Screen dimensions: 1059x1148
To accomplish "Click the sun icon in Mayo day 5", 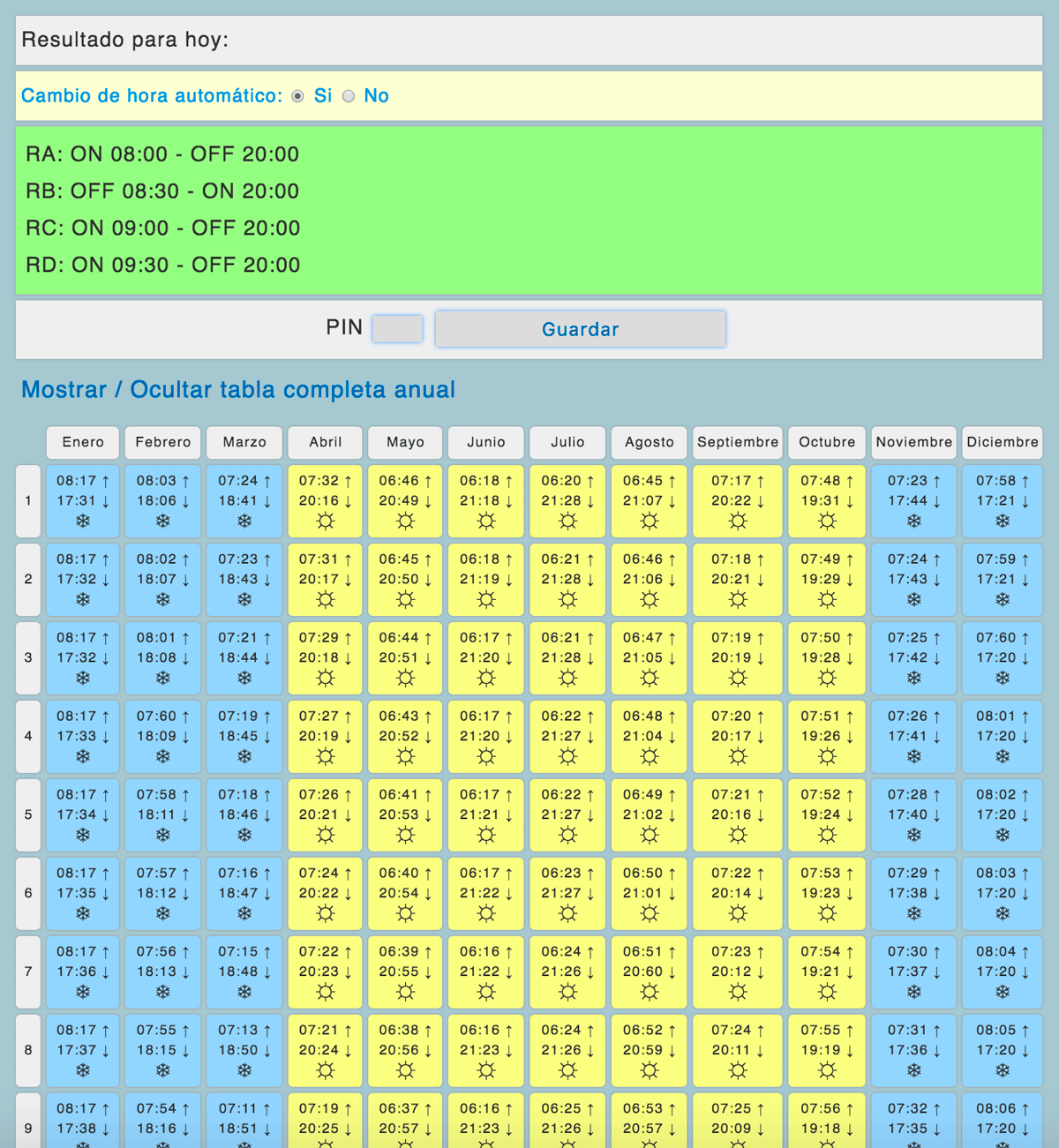I will pos(405,836).
